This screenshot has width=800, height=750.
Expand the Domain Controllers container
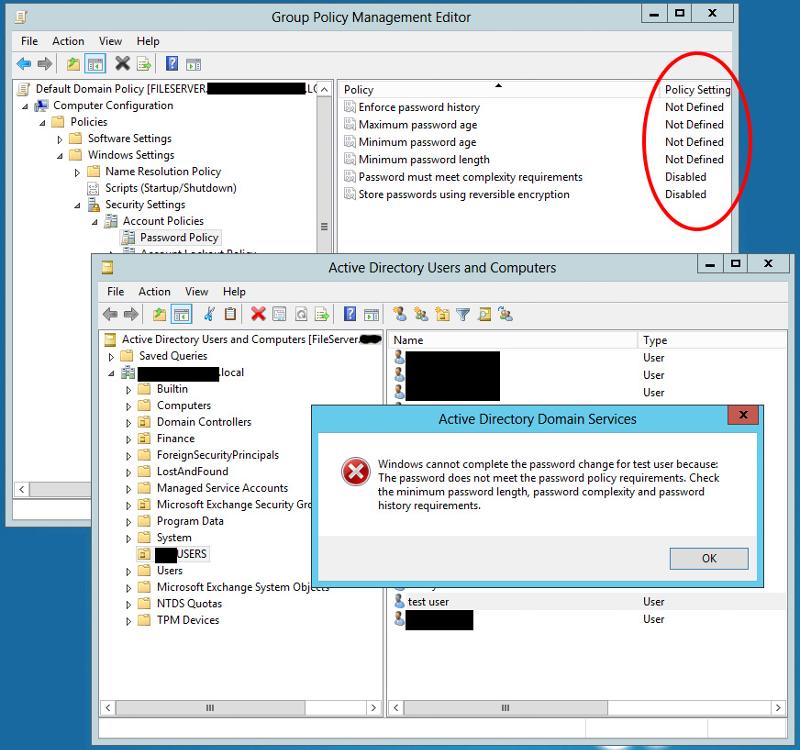pos(129,423)
